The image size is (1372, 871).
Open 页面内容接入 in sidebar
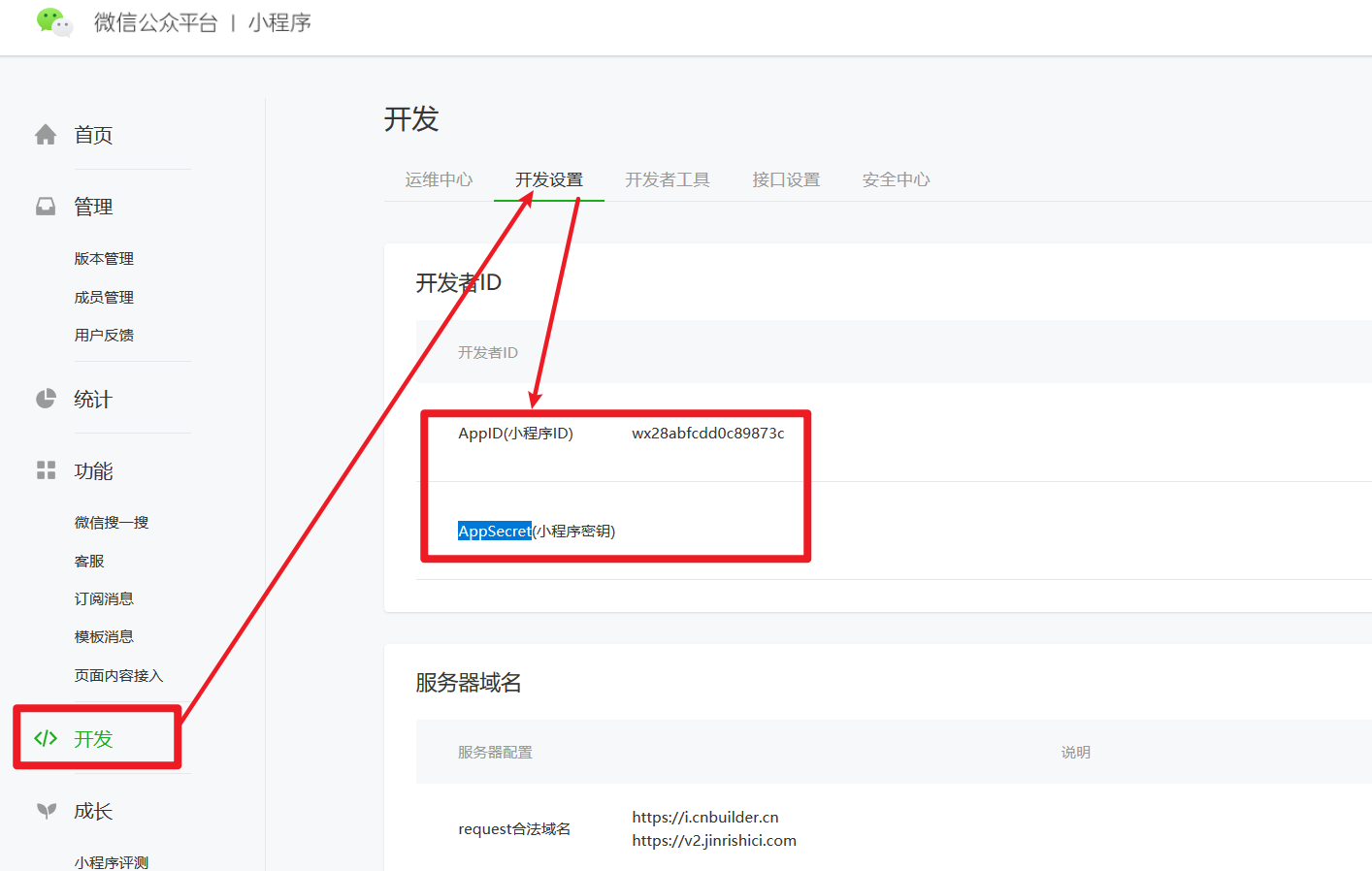pos(118,675)
